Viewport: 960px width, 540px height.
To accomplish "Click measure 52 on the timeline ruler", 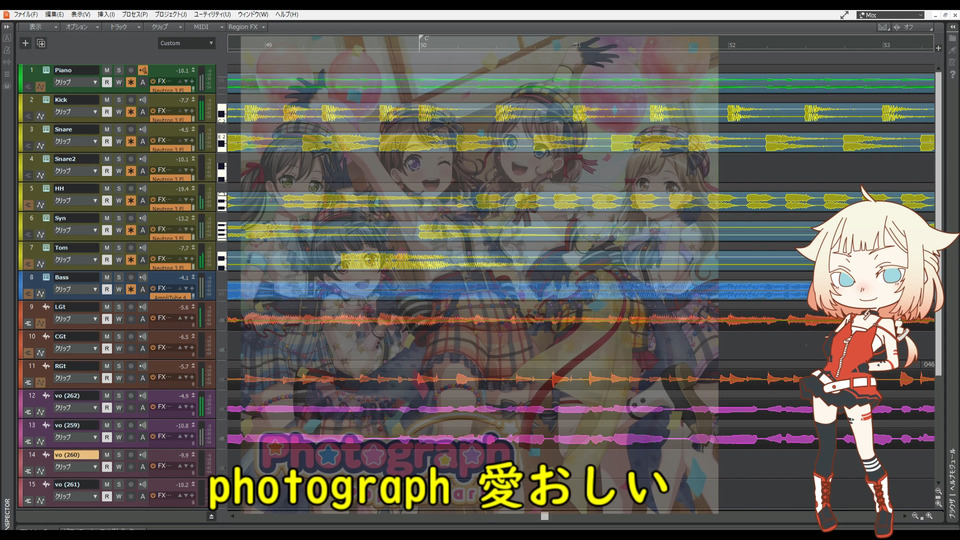I will [732, 45].
